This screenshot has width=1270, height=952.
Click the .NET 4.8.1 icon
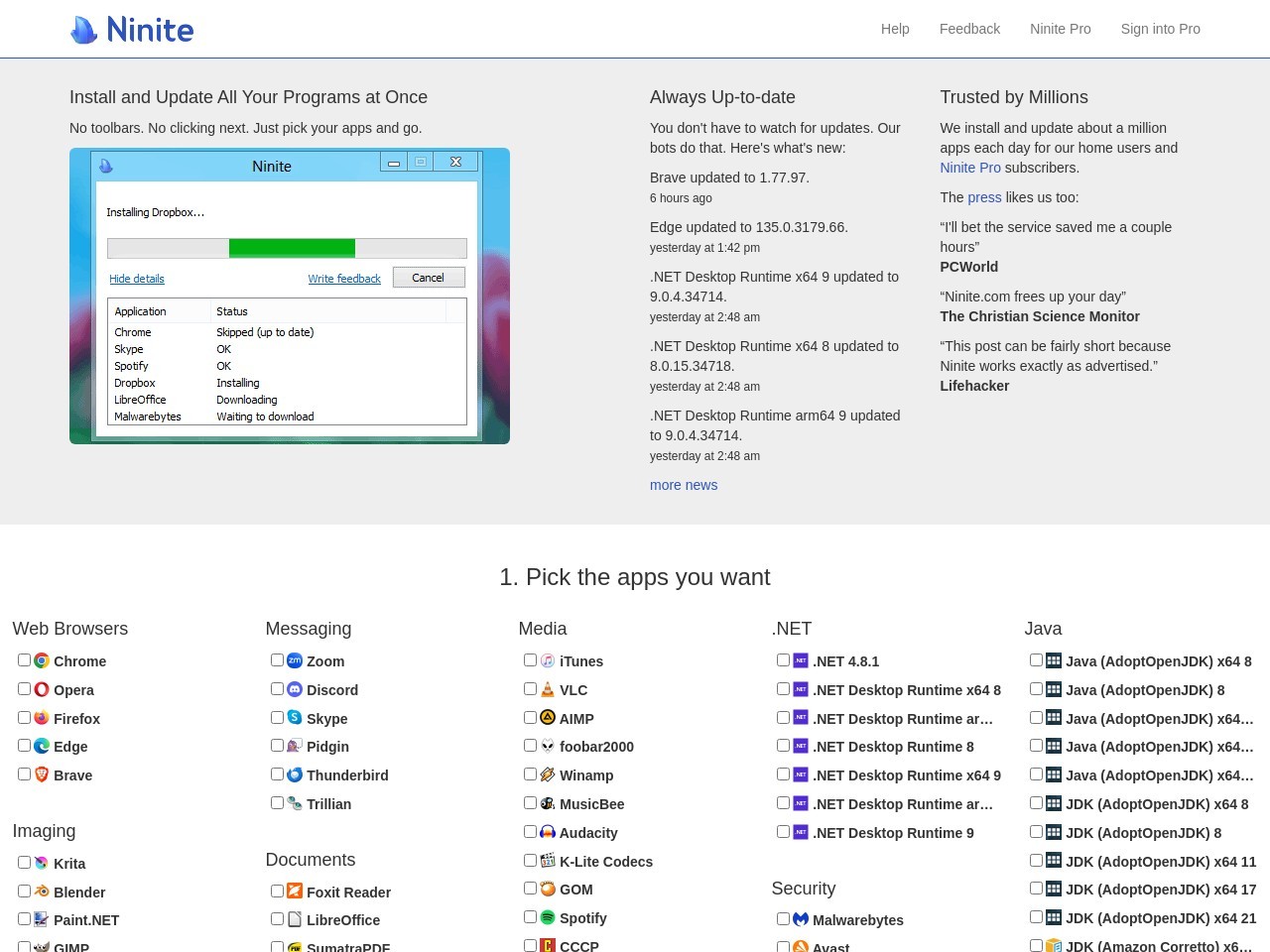click(x=801, y=660)
